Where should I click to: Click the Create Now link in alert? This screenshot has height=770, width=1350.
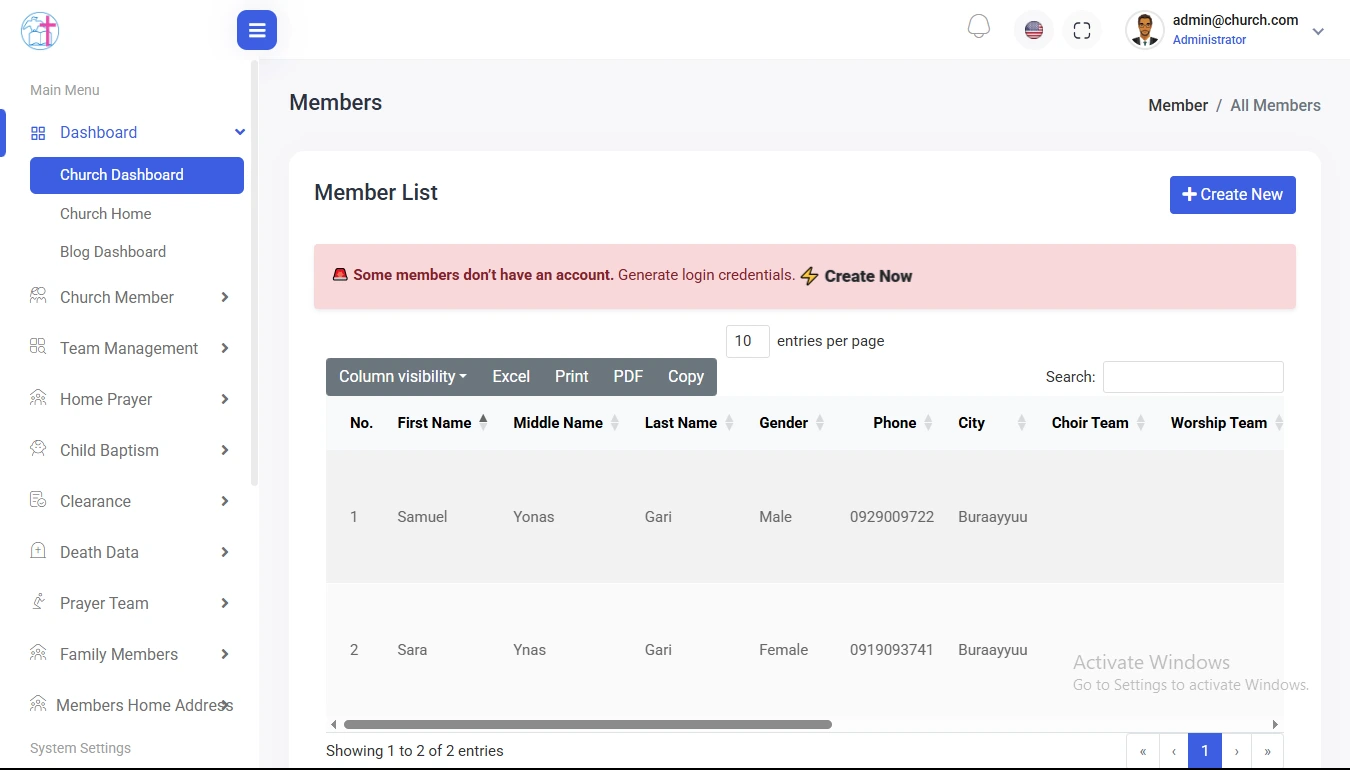coord(867,276)
